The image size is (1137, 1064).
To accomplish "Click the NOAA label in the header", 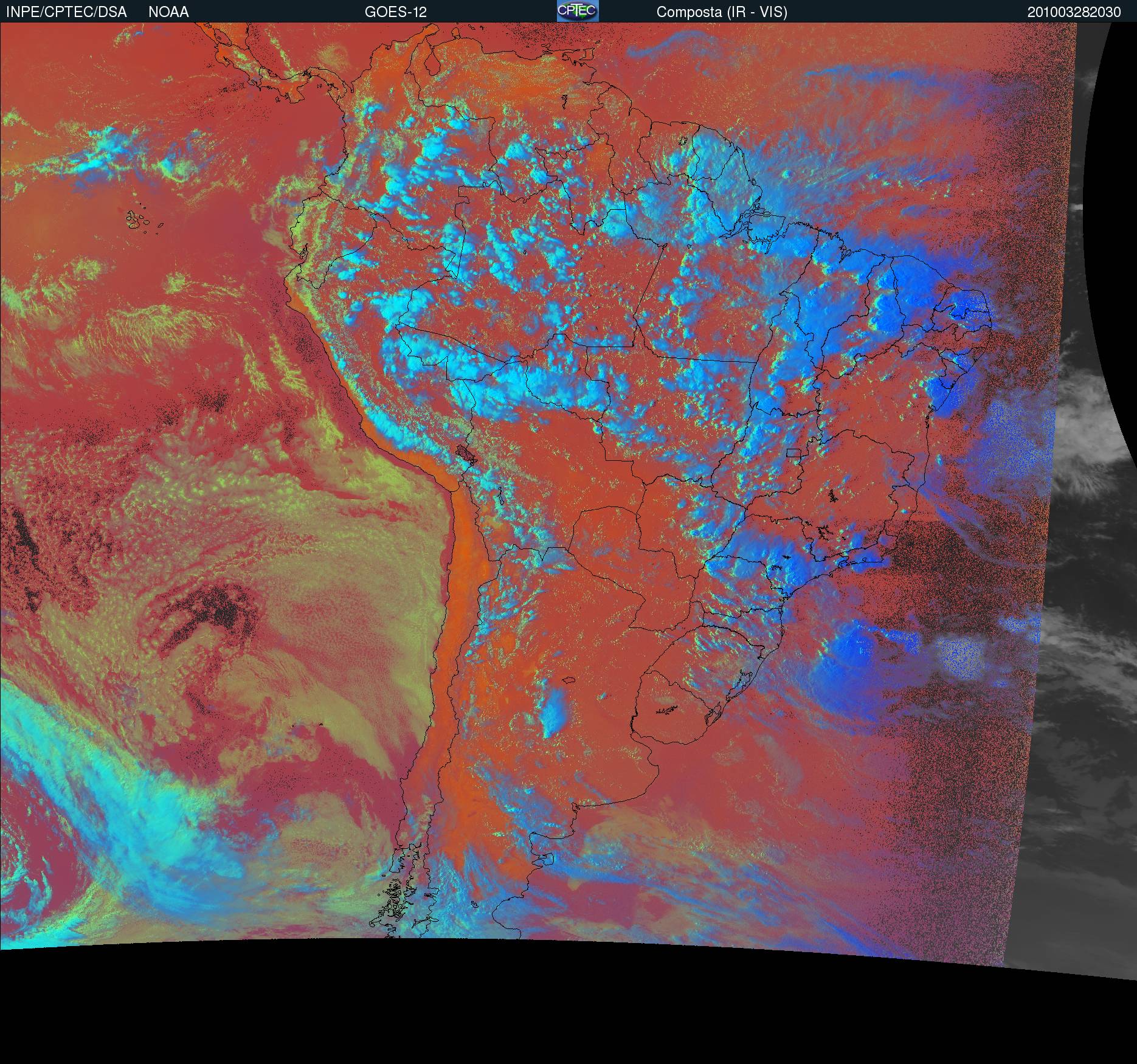I will coord(168,12).
